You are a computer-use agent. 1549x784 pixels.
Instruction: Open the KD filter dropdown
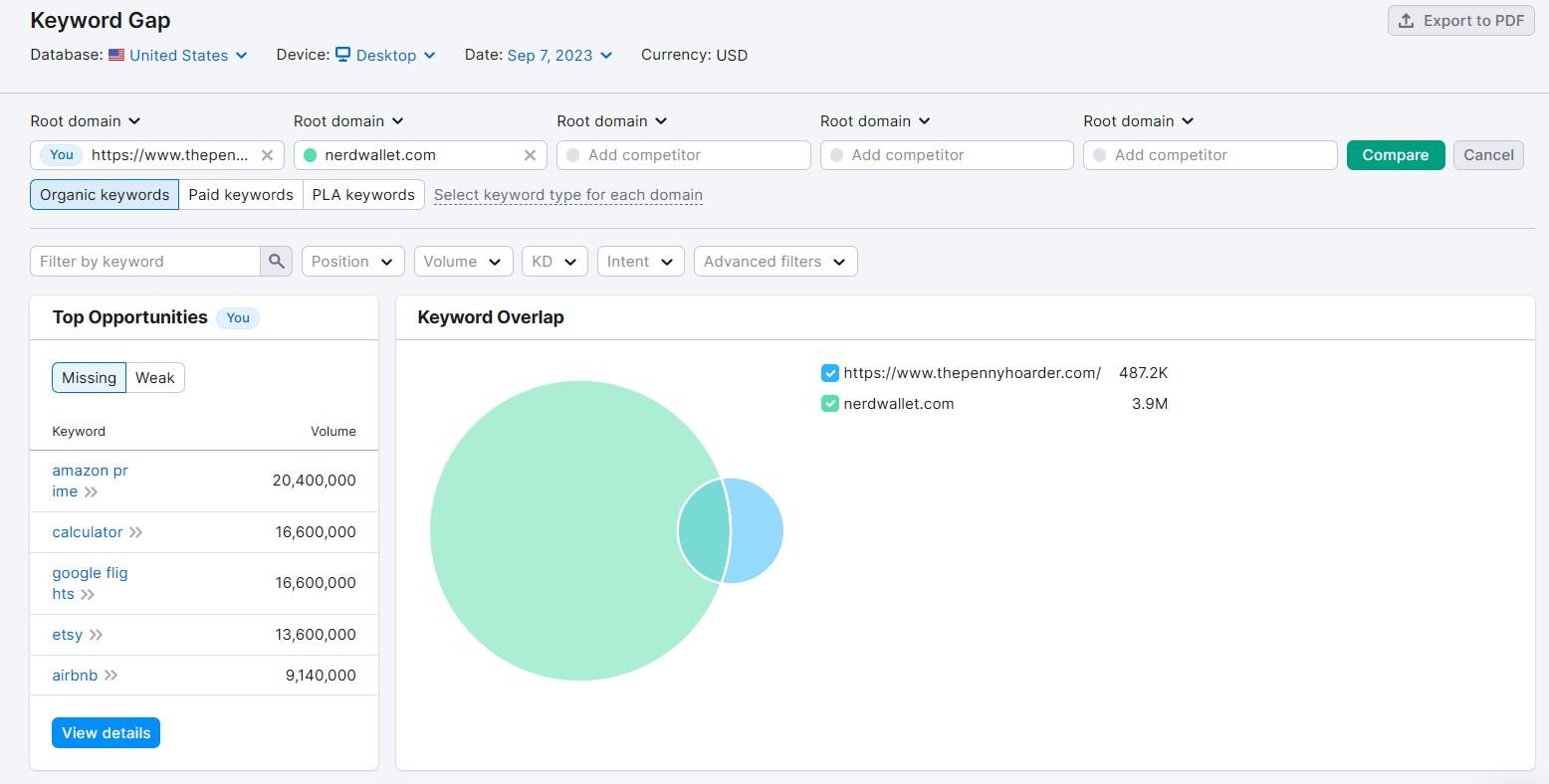point(554,262)
